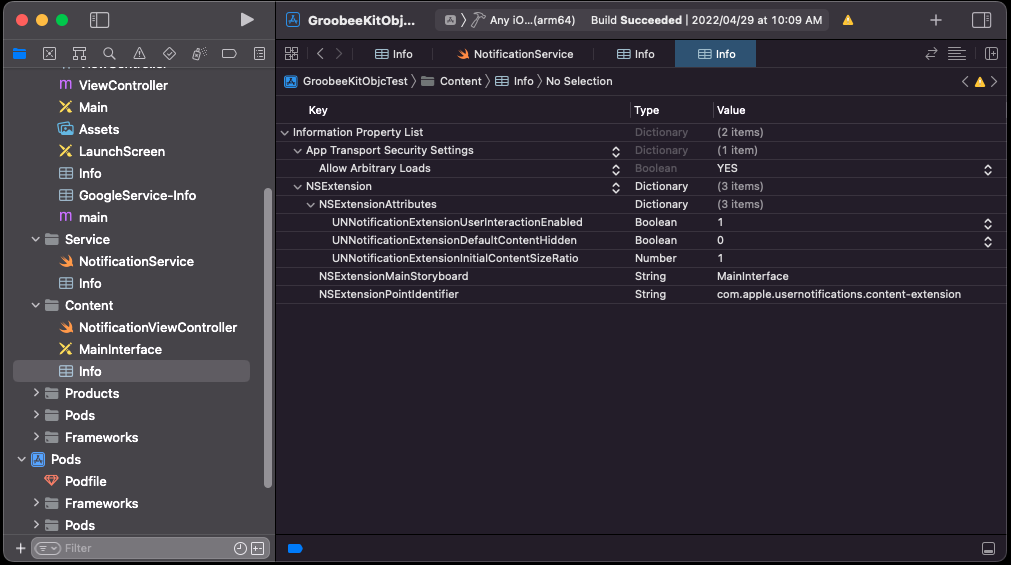Click the jump bar warning triangle
Image resolution: width=1011 pixels, height=565 pixels.
click(980, 81)
